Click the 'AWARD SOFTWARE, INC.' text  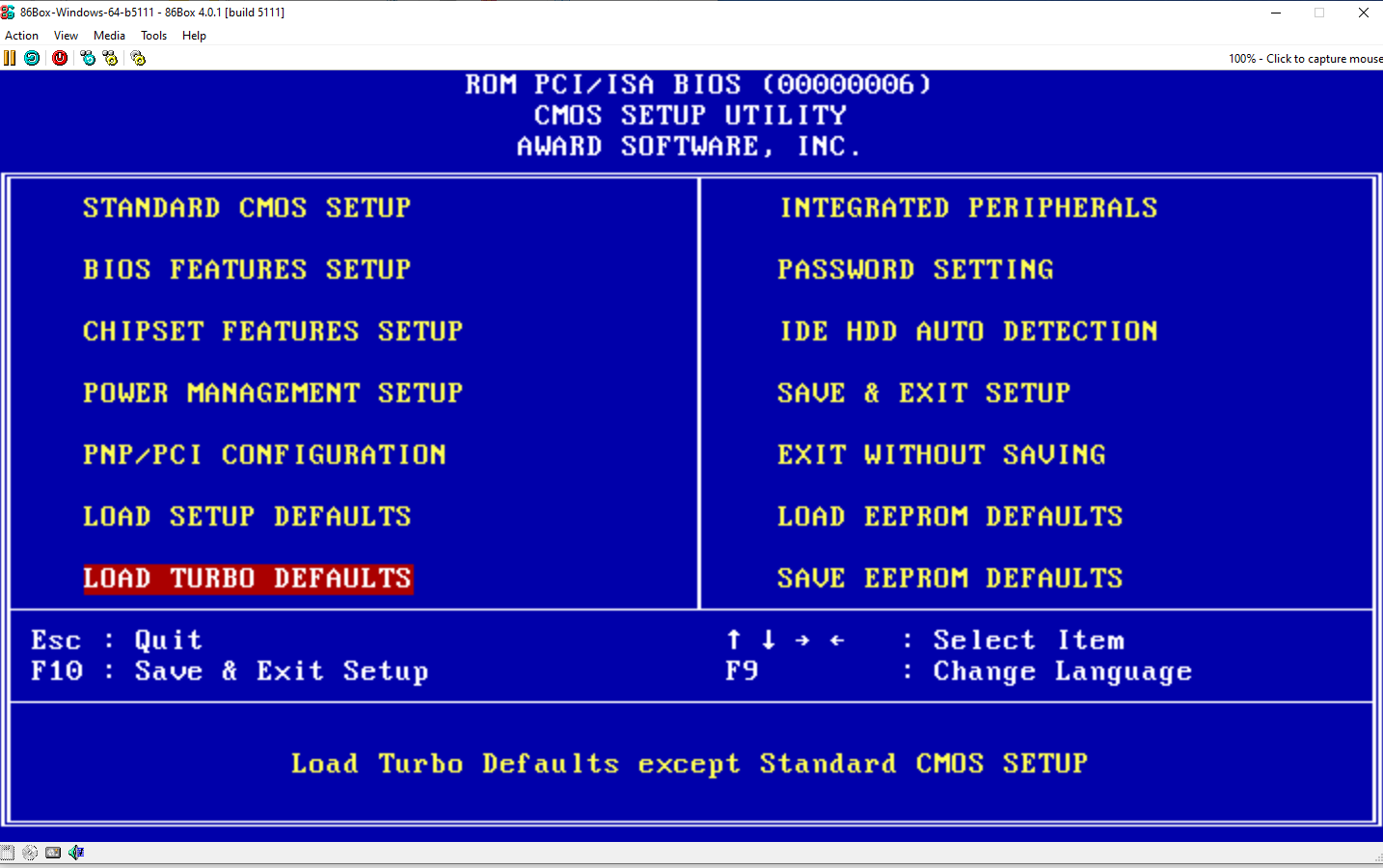coord(689,146)
